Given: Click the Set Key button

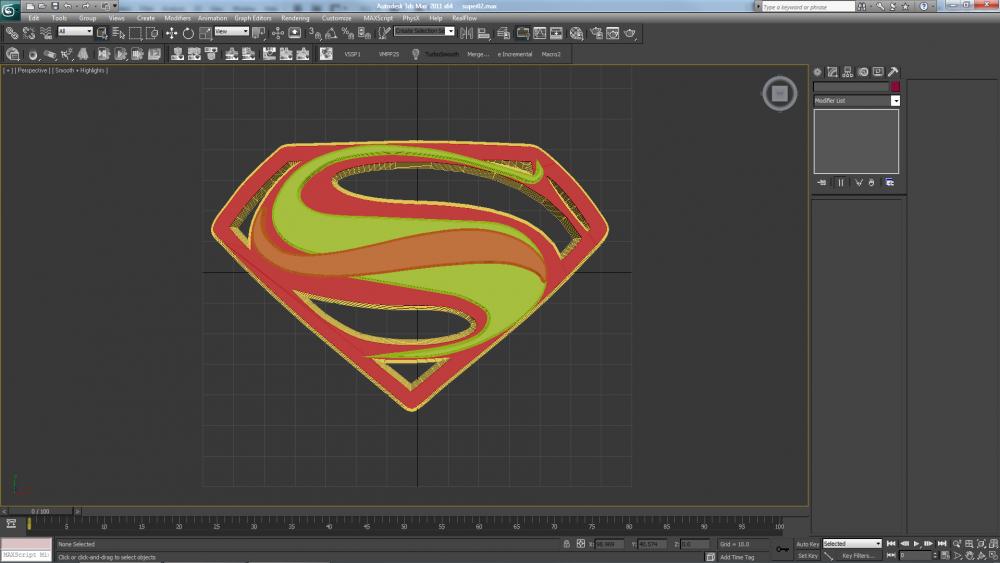Looking at the screenshot, I should tap(807, 556).
